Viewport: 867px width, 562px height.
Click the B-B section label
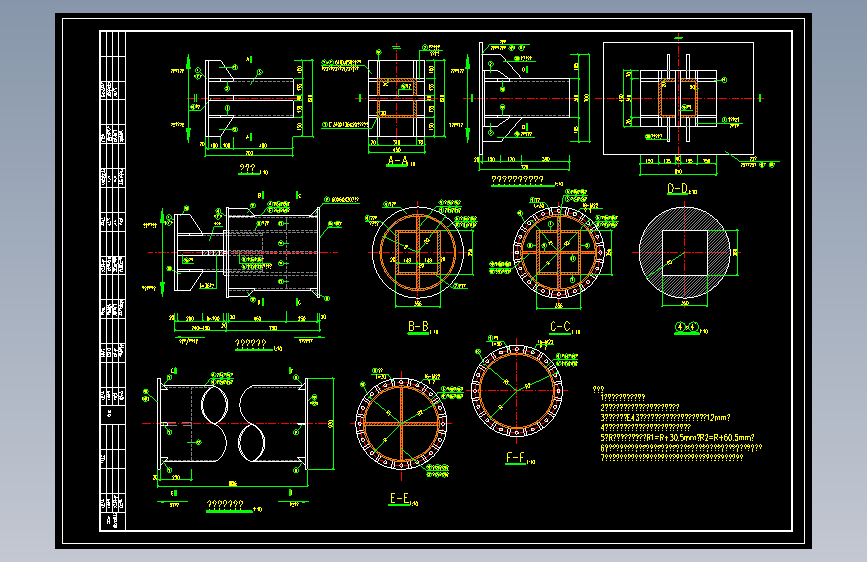pyautogui.click(x=419, y=327)
